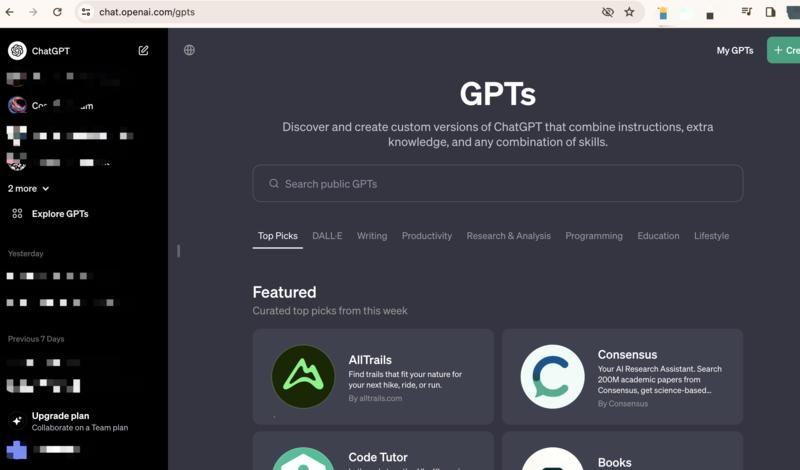Click the Search public GPTs field
Viewport: 800px width, 470px height.
click(x=497, y=183)
